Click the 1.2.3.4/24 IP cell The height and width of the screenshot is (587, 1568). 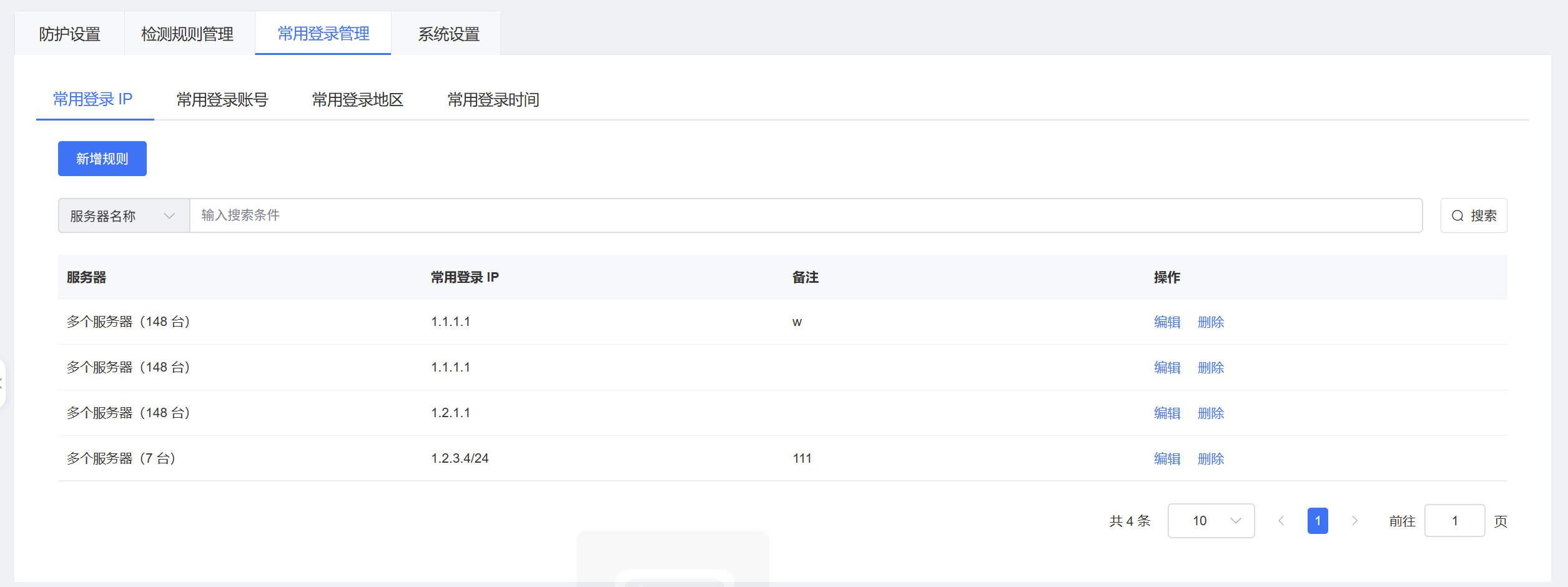(x=460, y=458)
